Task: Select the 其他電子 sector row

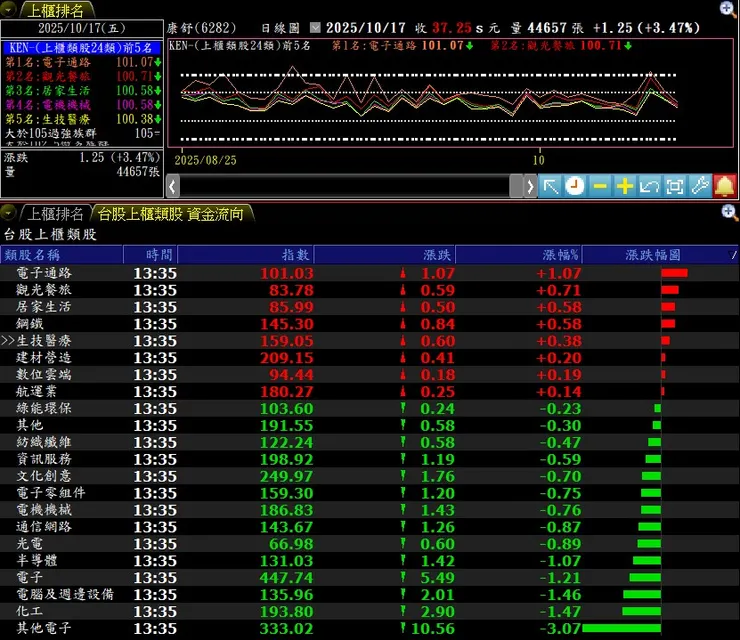Action: pos(370,629)
